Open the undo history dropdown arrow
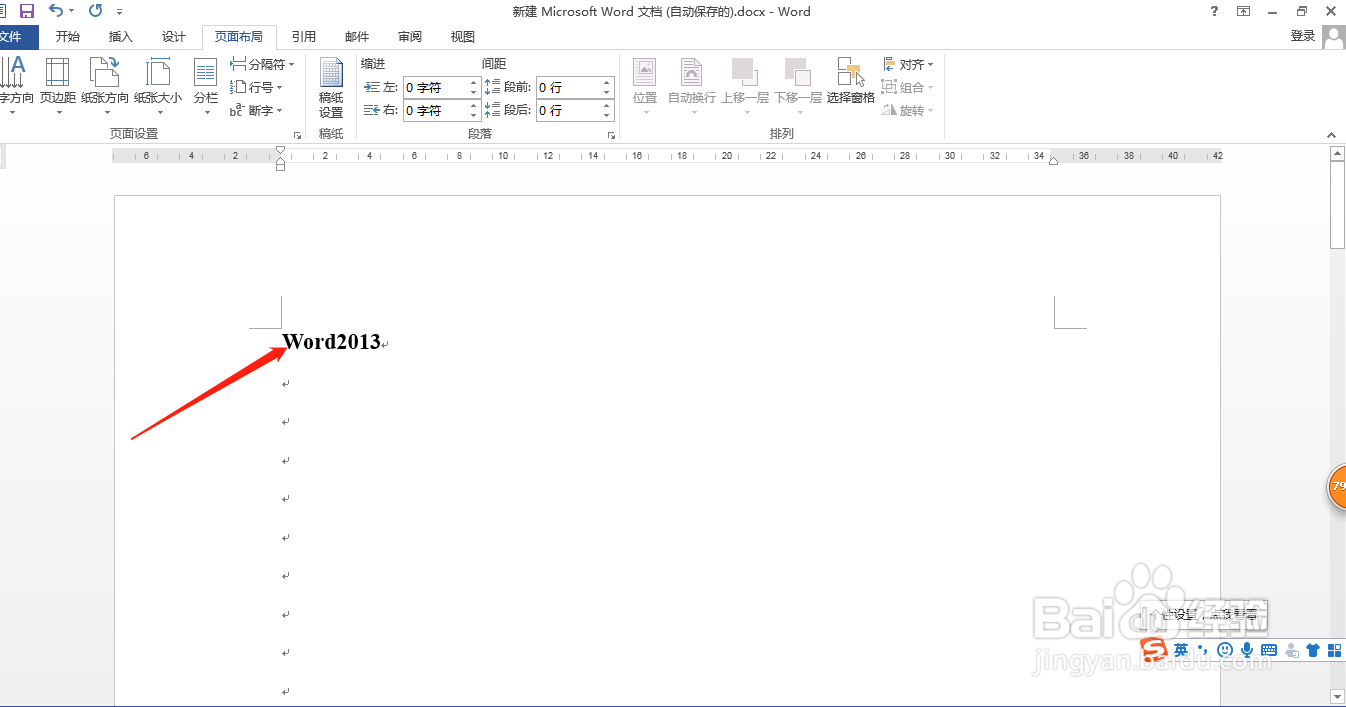The width and height of the screenshot is (1346, 707). pyautogui.click(x=72, y=12)
